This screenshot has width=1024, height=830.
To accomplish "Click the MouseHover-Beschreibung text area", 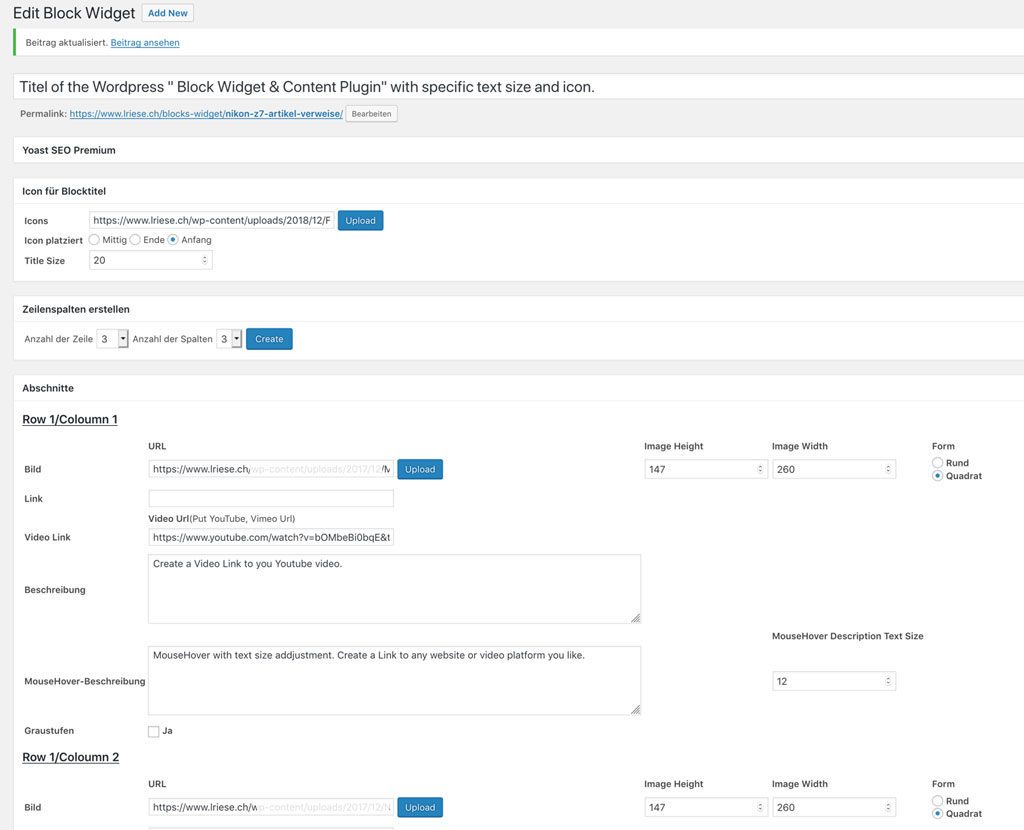I will tap(394, 680).
